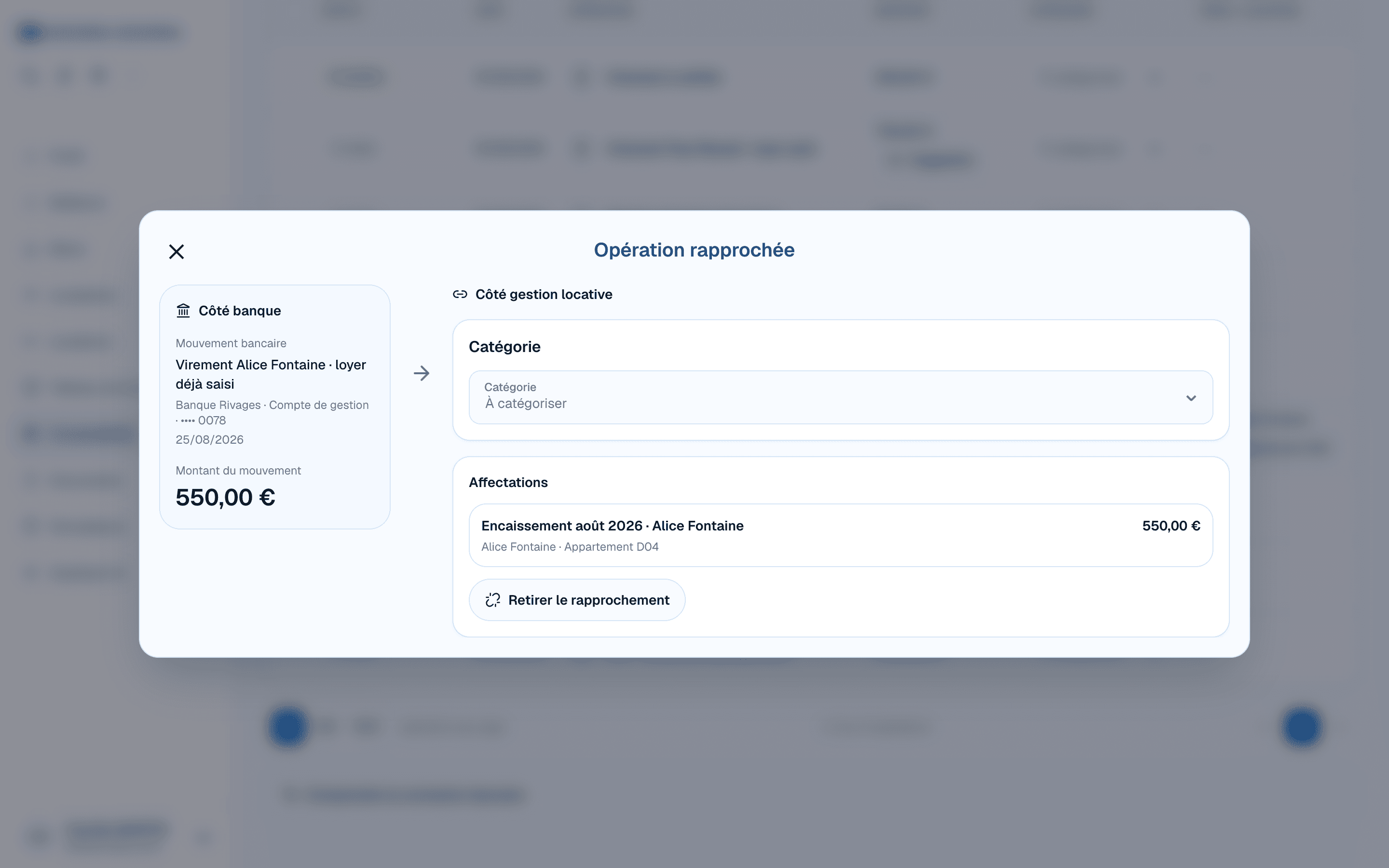Click the date 25/08/2026
Screen dimensions: 1389x868
[x=209, y=440]
